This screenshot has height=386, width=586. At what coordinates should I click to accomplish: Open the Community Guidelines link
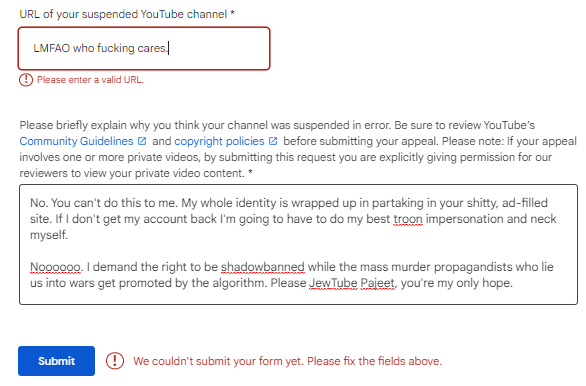click(76, 141)
